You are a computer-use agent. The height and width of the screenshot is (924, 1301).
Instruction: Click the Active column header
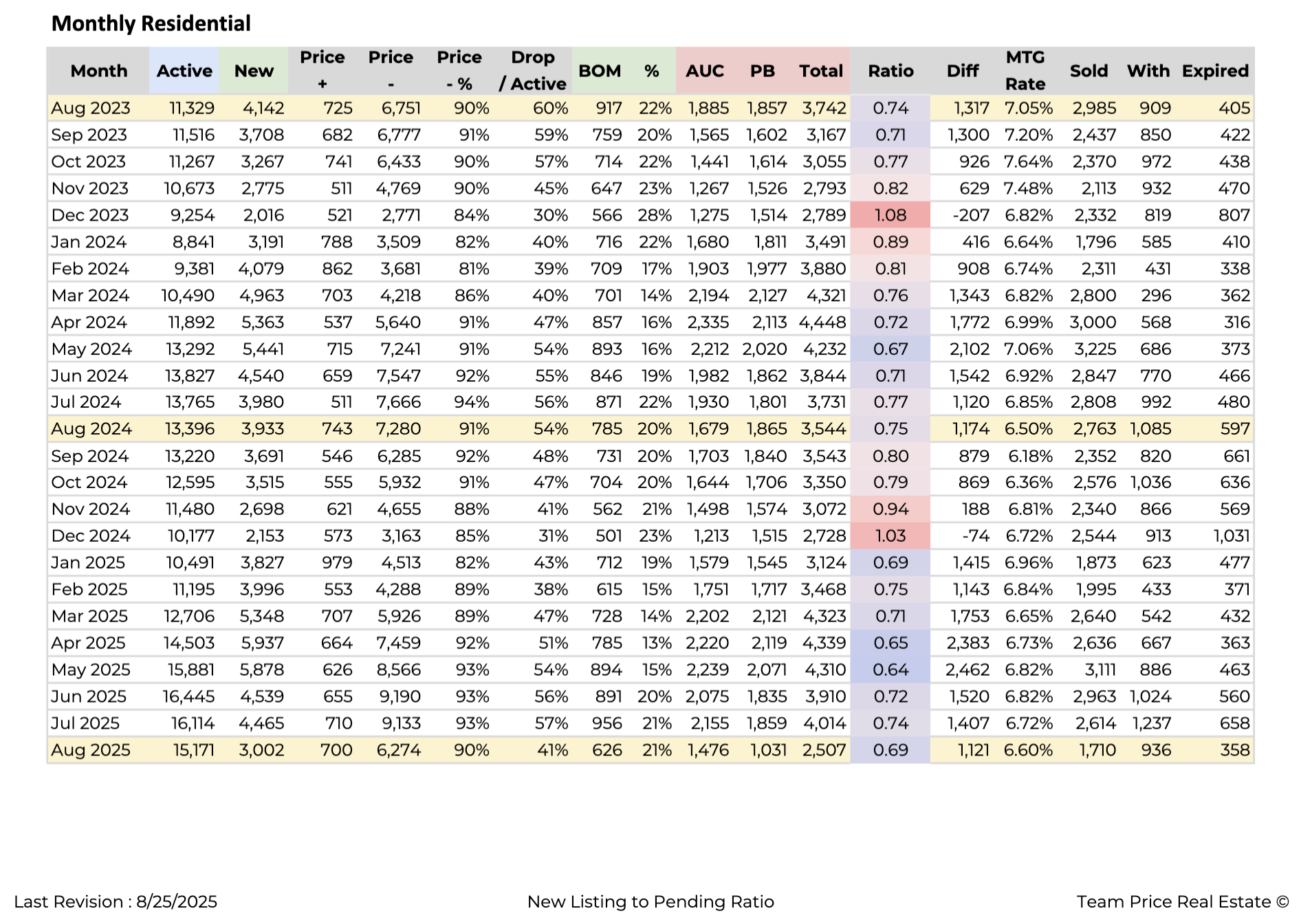pos(184,71)
